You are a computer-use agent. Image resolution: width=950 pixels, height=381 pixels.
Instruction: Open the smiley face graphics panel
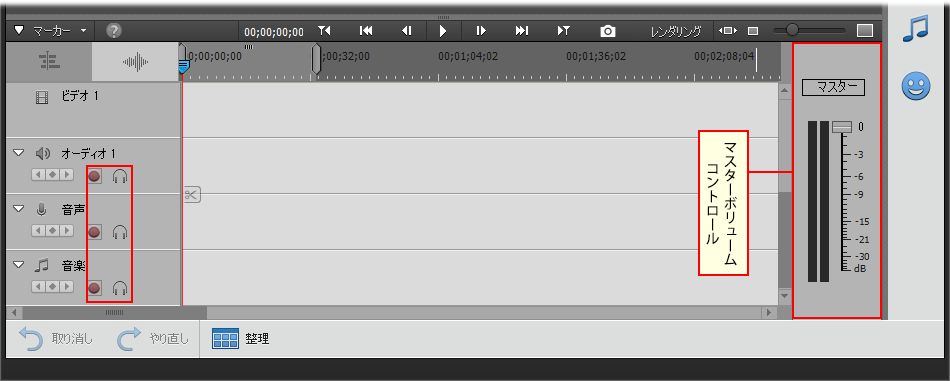click(915, 87)
